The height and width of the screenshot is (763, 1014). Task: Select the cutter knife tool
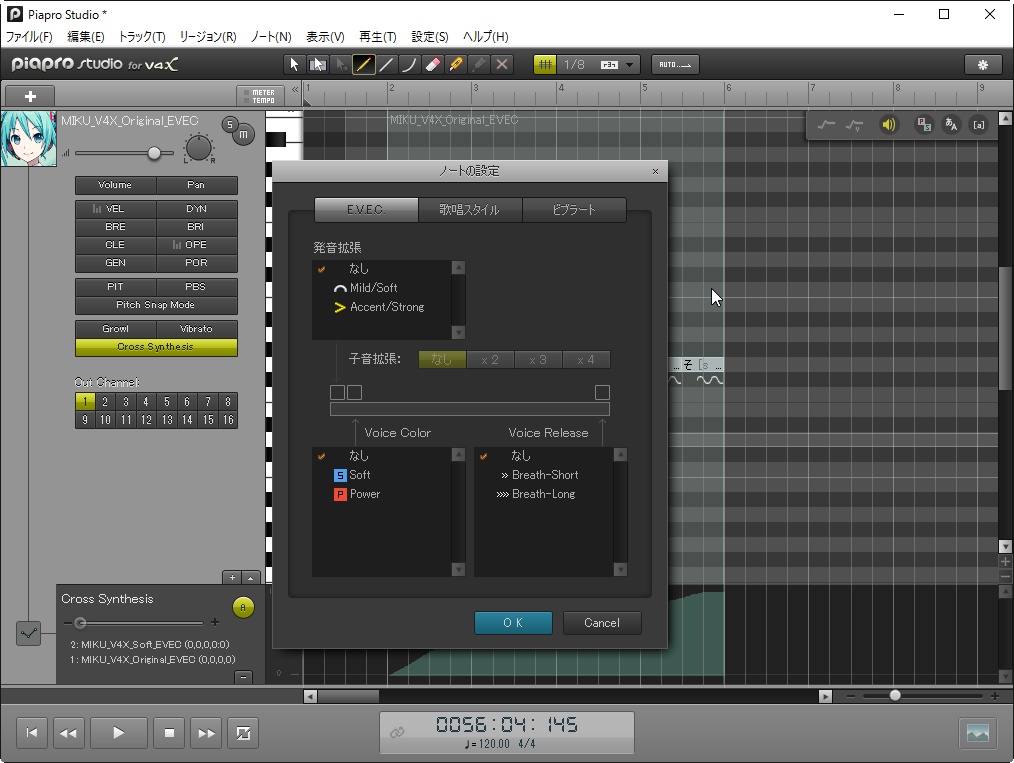pyautogui.click(x=456, y=65)
